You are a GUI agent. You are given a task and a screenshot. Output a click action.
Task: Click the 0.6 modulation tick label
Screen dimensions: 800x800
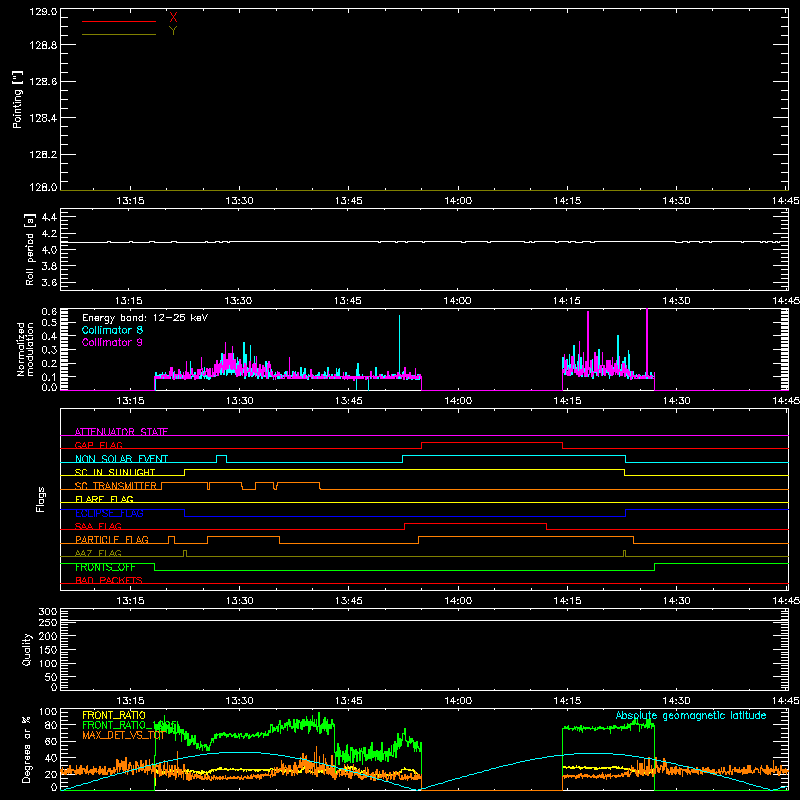click(x=49, y=311)
